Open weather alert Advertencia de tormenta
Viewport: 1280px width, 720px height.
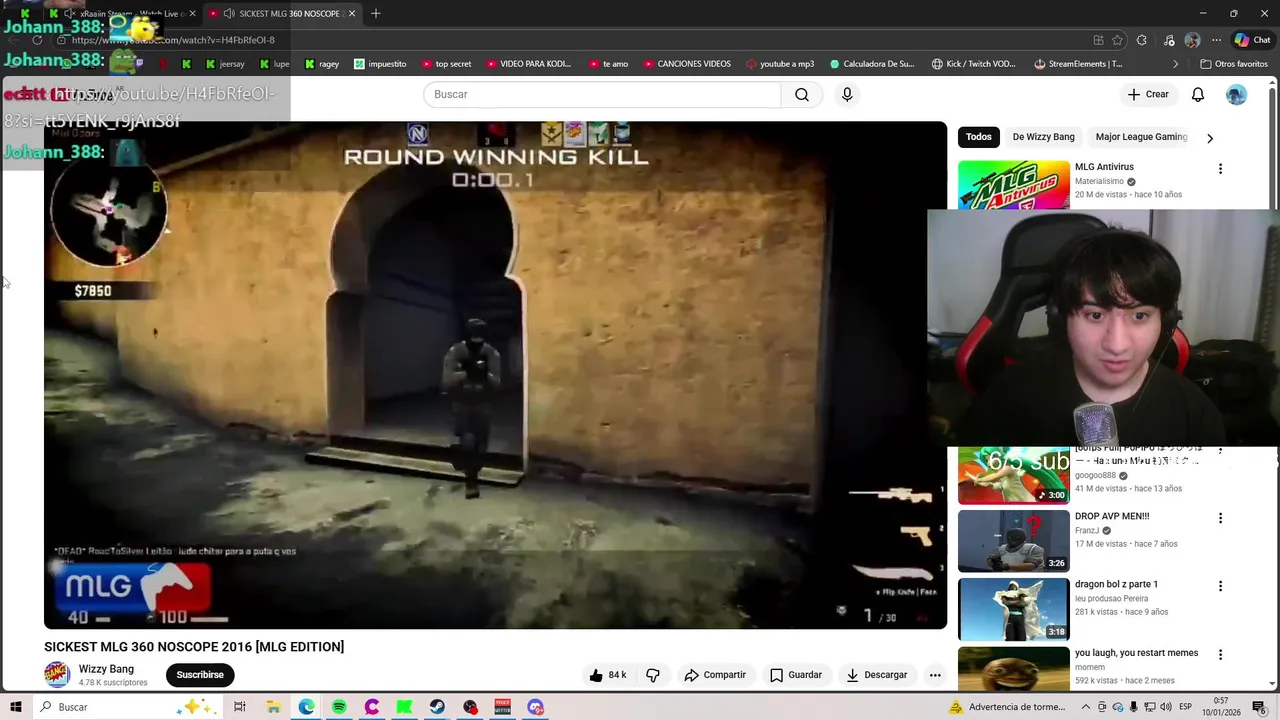point(1007,707)
